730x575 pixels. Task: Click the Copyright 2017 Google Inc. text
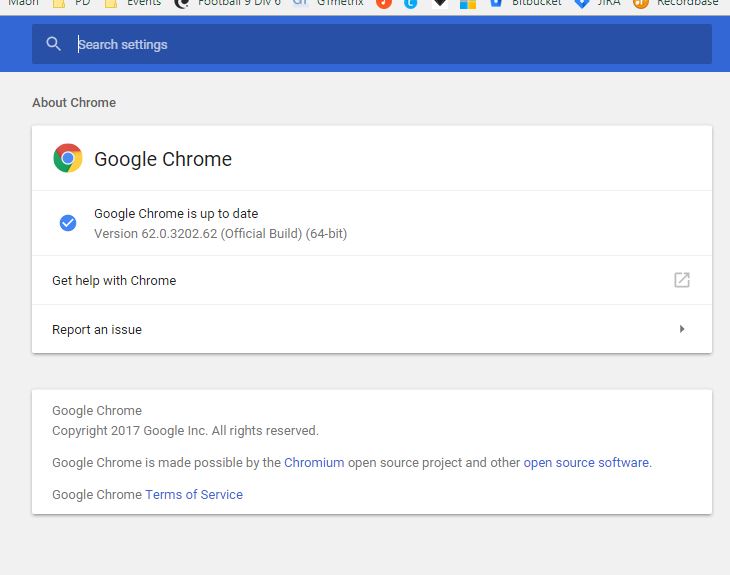[185, 431]
